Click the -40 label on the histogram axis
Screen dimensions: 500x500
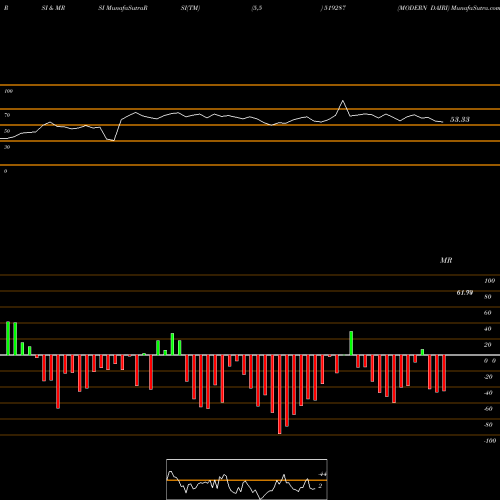[488, 393]
